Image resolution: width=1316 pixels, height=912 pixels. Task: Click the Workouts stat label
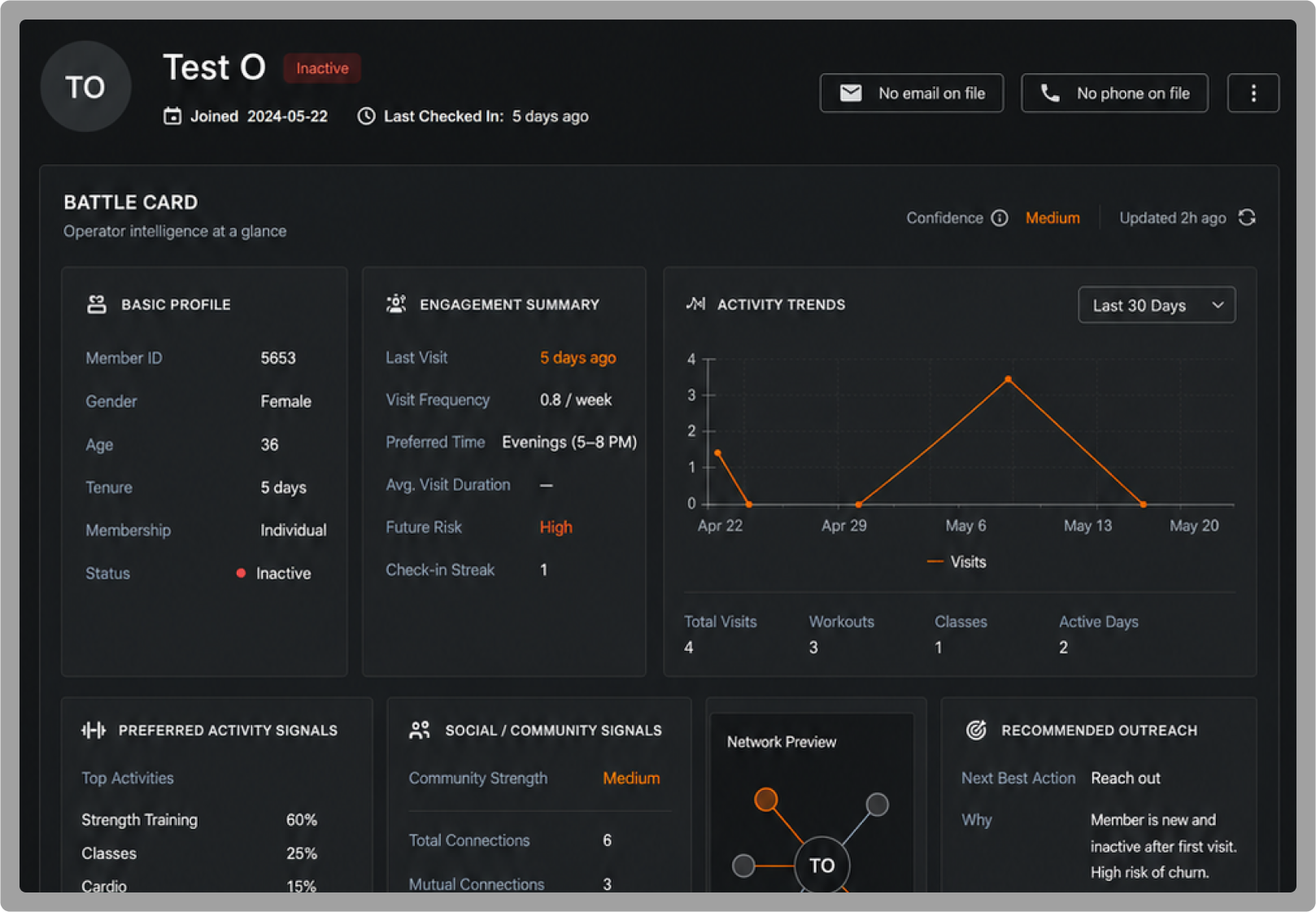842,622
